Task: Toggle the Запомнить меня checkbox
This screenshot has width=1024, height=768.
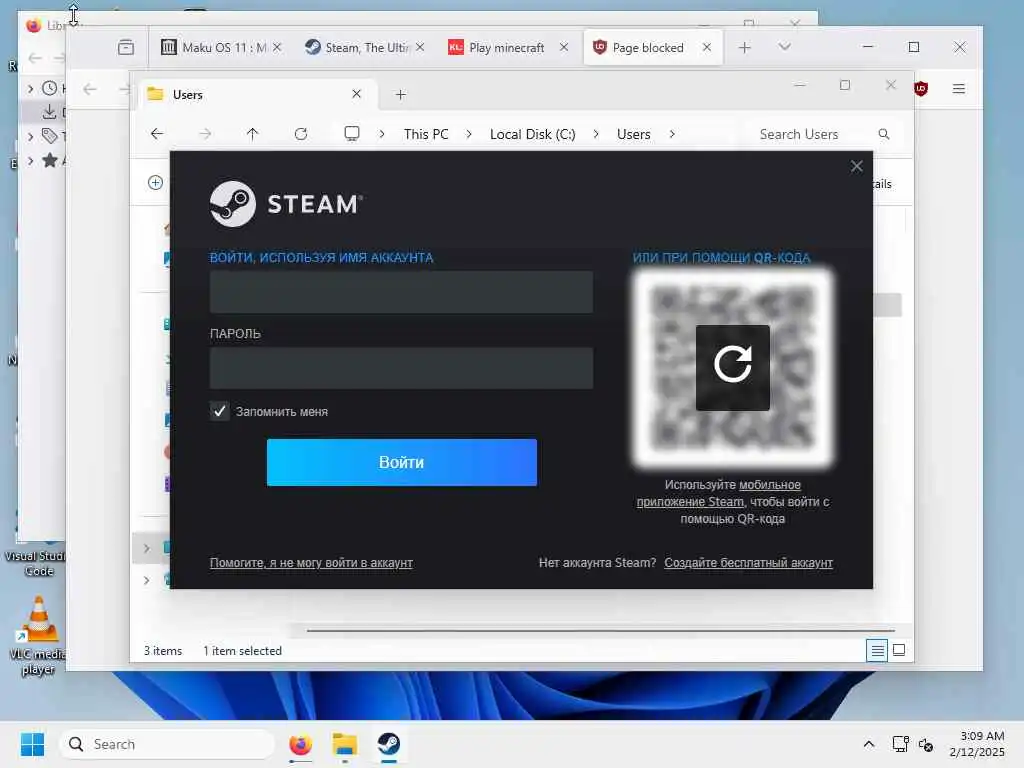Action: [x=219, y=411]
